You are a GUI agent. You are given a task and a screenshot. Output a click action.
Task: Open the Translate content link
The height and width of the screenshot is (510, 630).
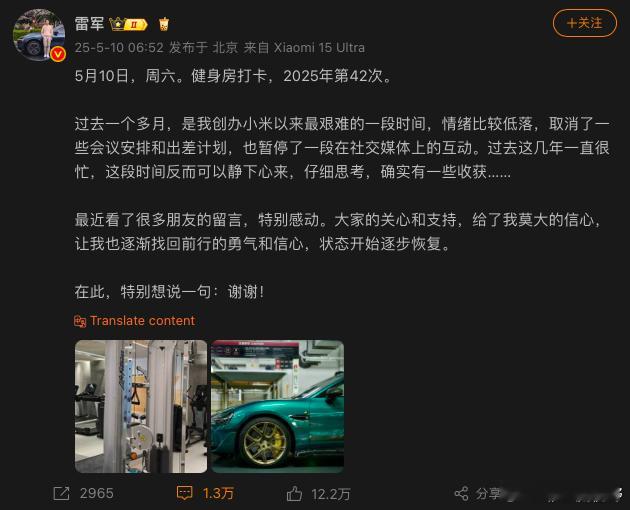coord(142,321)
